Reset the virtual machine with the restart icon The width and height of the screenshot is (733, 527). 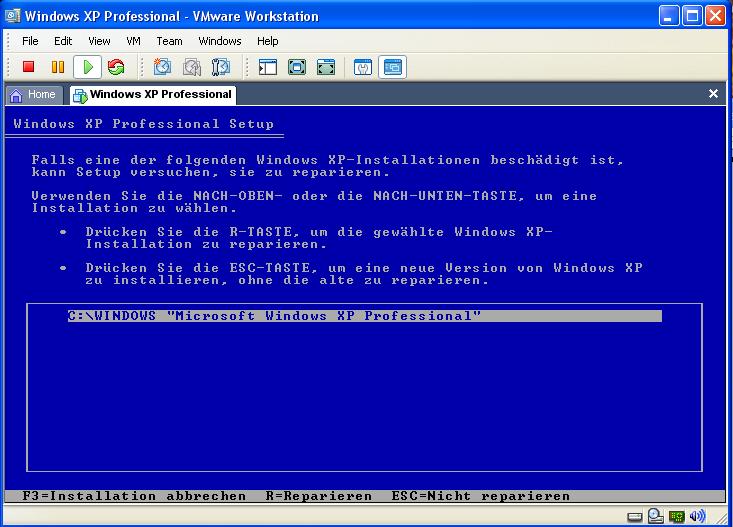coord(116,67)
